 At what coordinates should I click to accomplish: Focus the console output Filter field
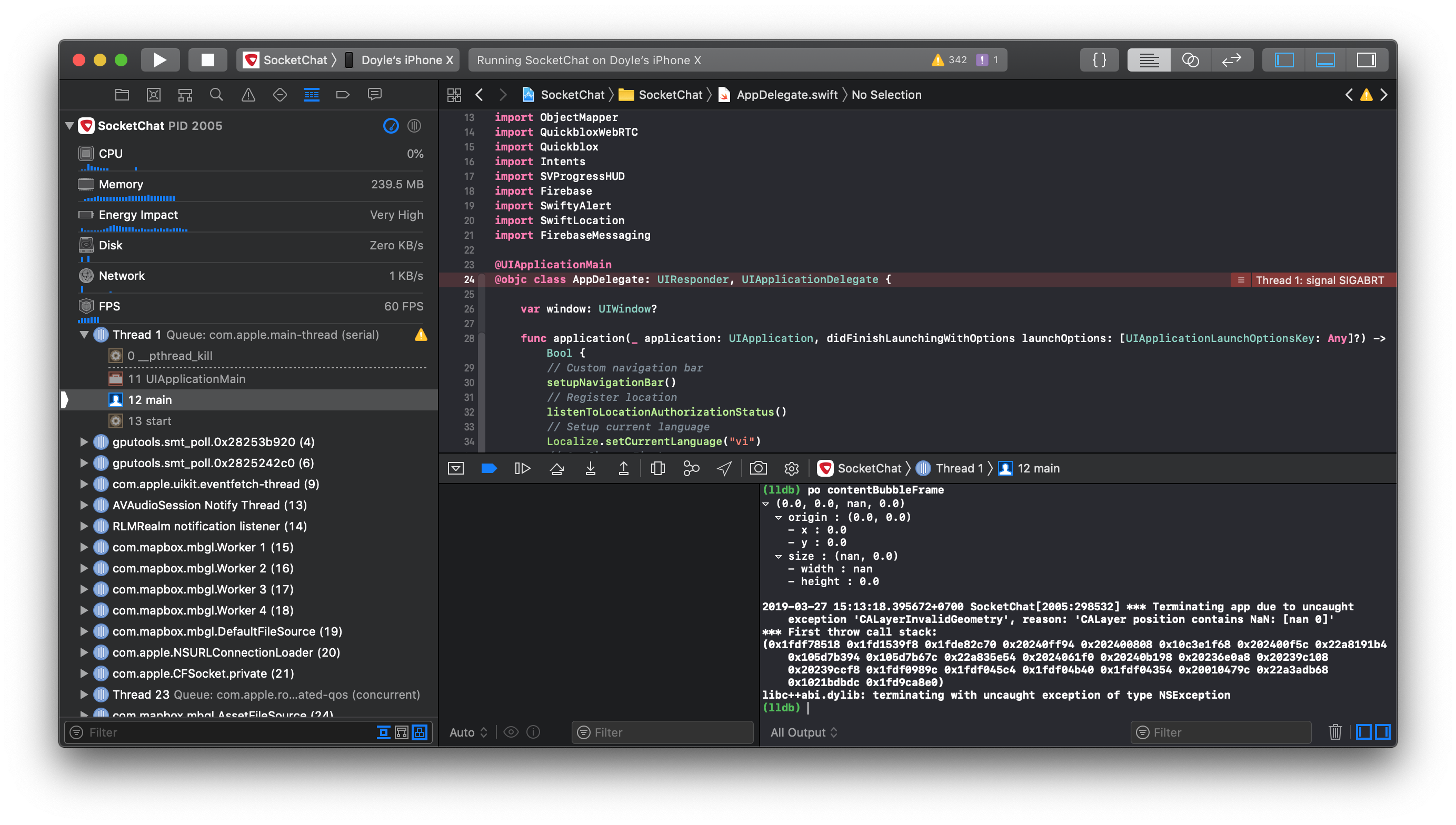(1221, 732)
